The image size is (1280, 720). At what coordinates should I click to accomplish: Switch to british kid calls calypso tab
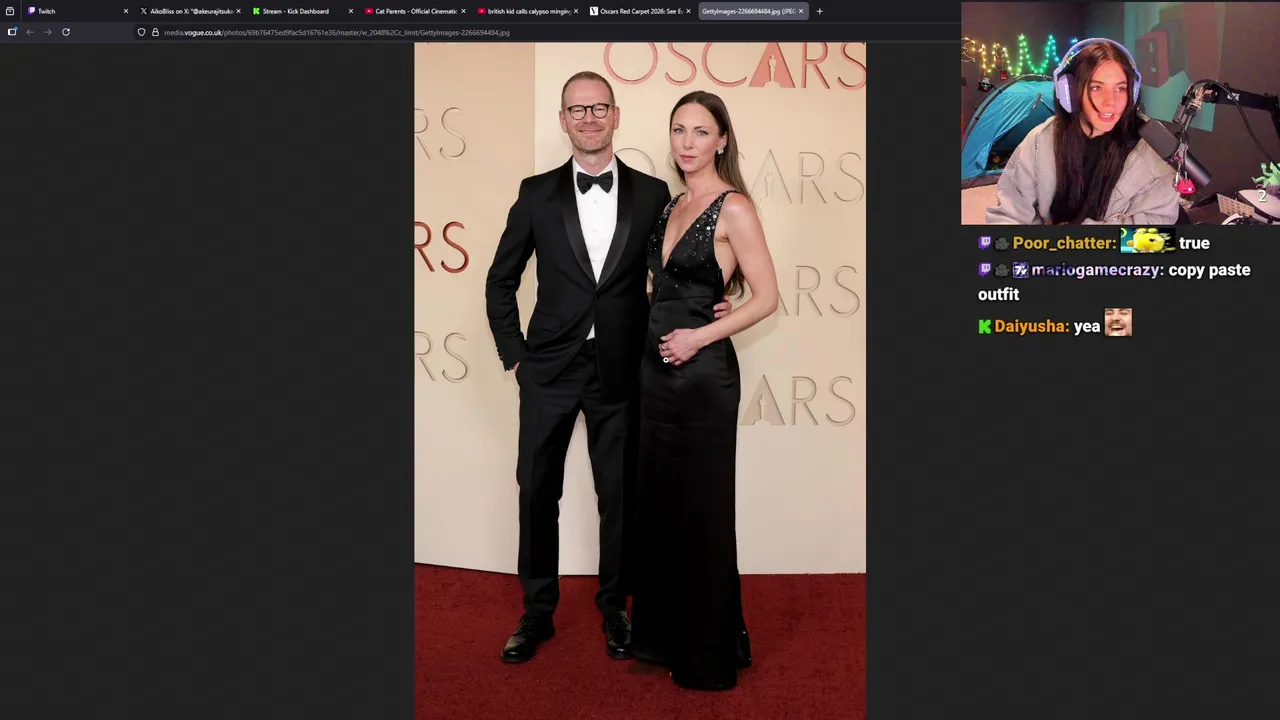click(525, 11)
